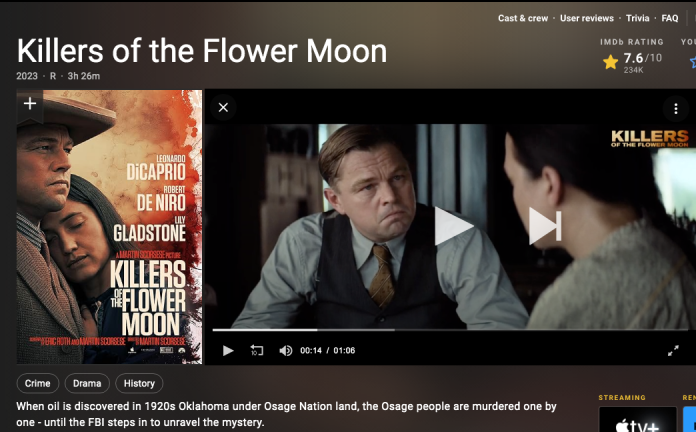
Task: Click the IMDb RATING label
Action: pyautogui.click(x=632, y=42)
